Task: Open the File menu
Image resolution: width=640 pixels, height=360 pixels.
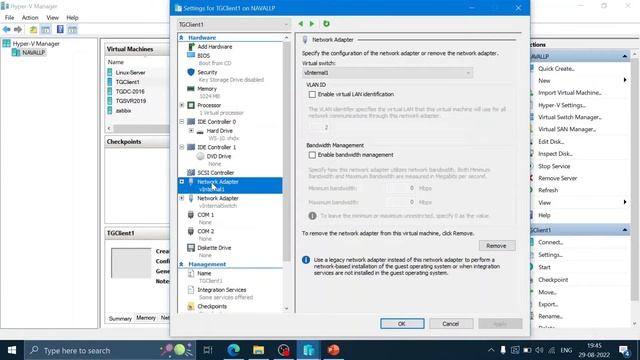Action: (9, 18)
